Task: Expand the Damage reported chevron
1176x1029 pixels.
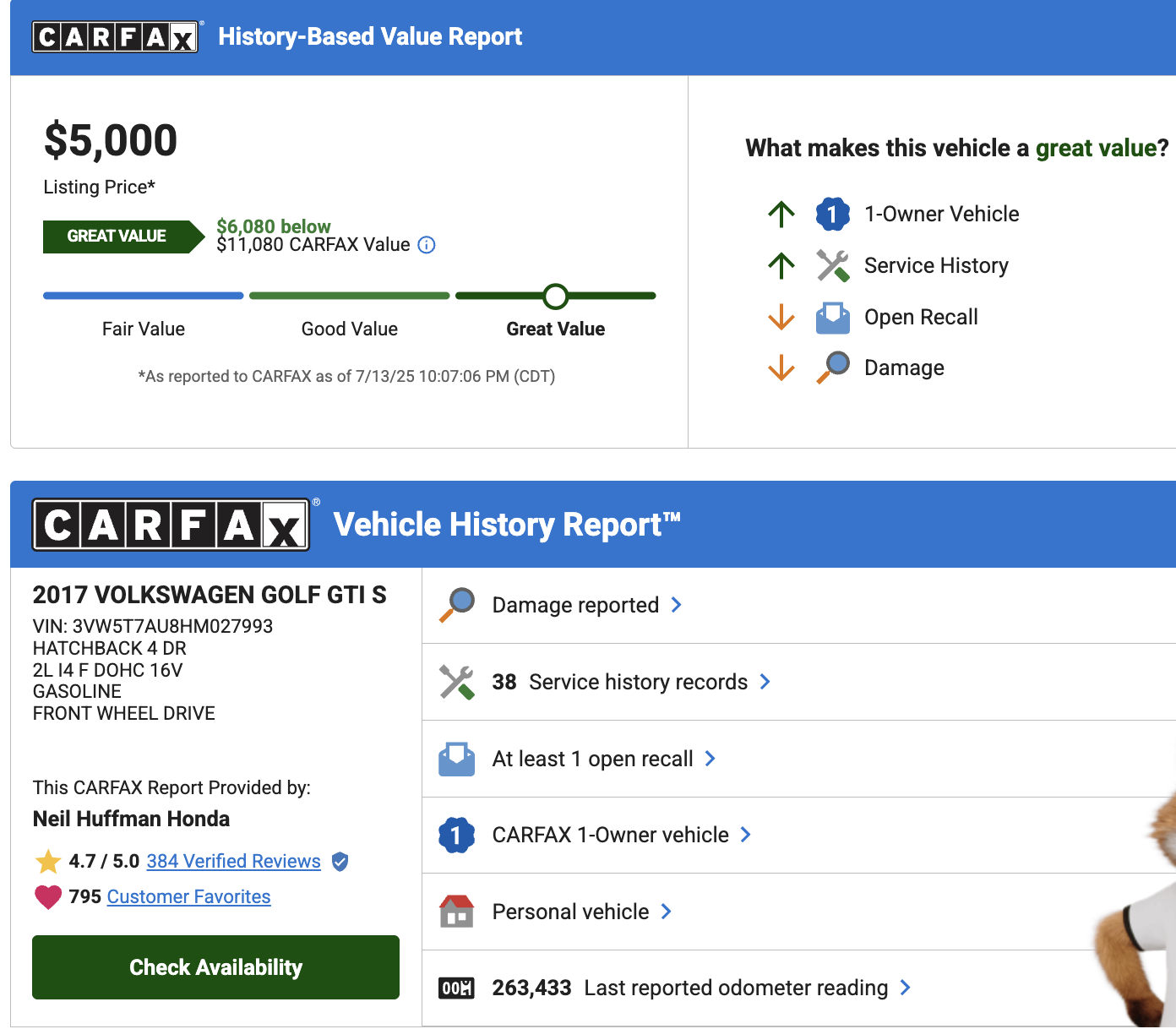Action: 676,605
